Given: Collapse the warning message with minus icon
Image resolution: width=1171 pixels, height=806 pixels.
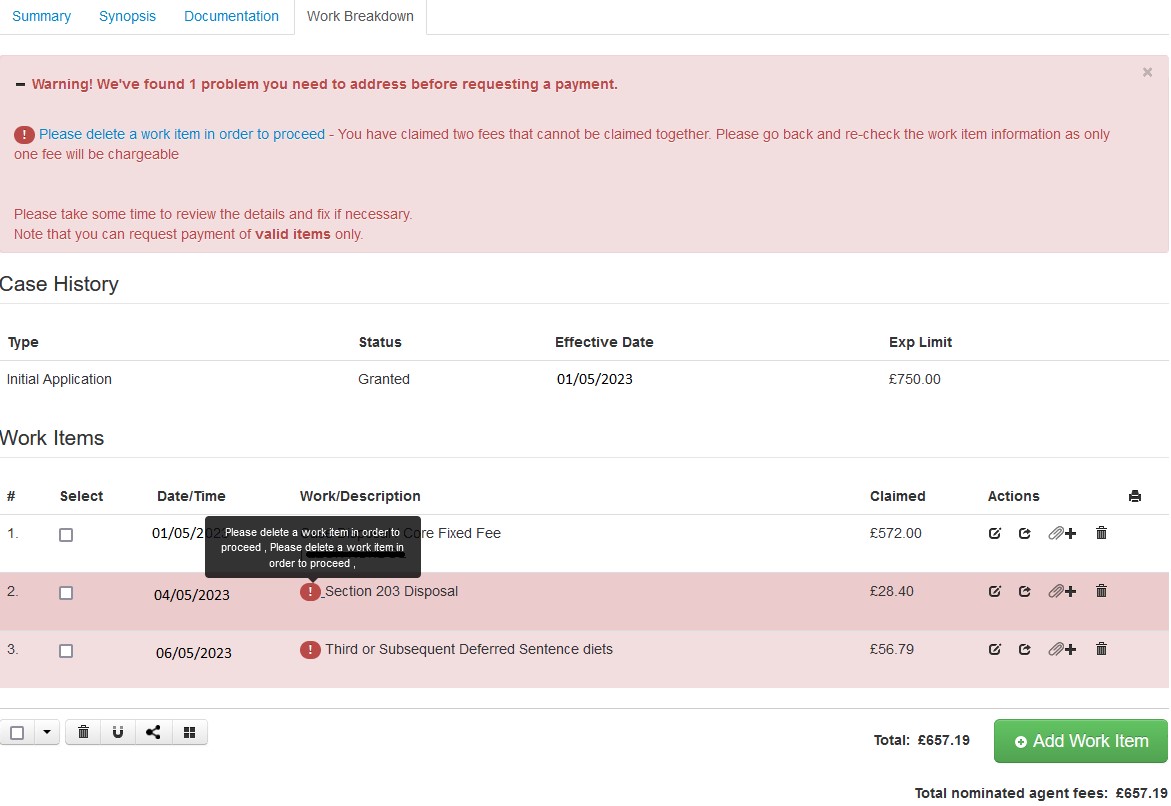Looking at the screenshot, I should click(x=21, y=84).
